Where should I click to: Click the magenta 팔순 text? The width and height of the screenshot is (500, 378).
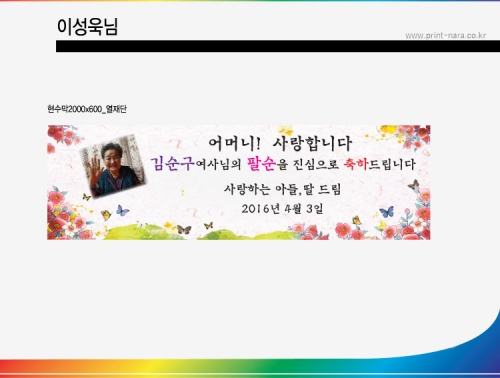[262, 164]
